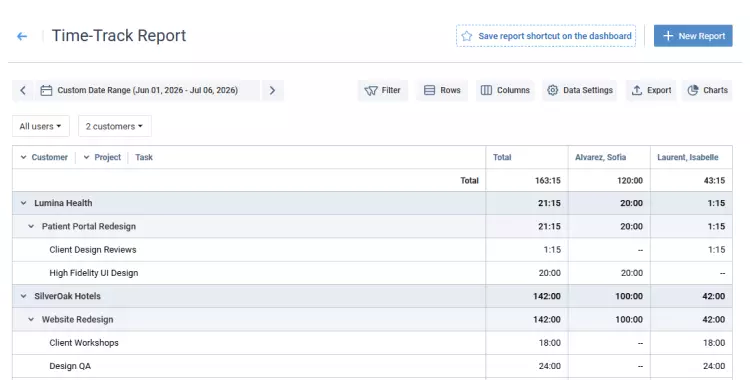Click the Laurent, Isabelle column header
Viewport: 750px width, 380px height.
pyautogui.click(x=687, y=157)
